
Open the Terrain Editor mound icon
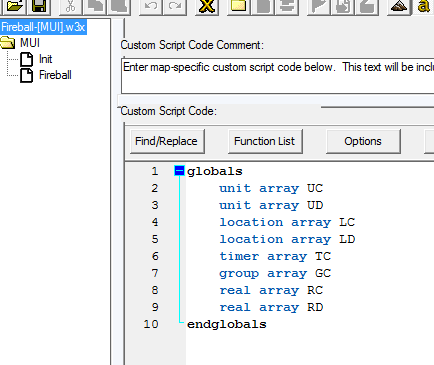click(399, 7)
